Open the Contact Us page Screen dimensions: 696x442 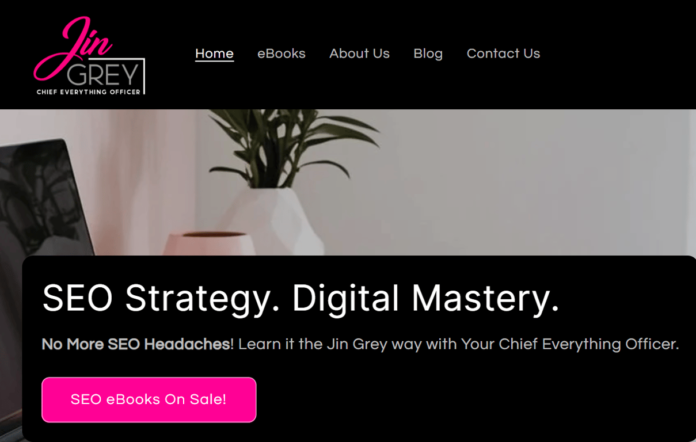(503, 54)
